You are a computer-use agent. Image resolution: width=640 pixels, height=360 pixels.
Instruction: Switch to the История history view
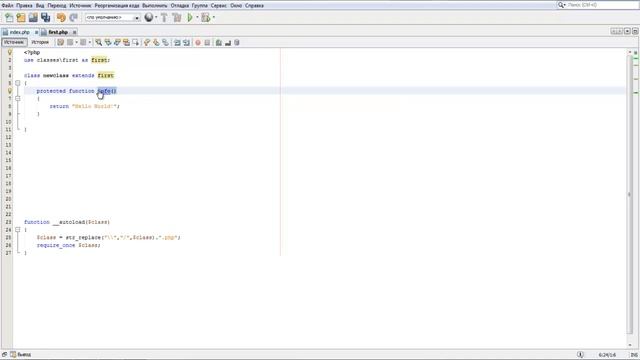[40, 42]
